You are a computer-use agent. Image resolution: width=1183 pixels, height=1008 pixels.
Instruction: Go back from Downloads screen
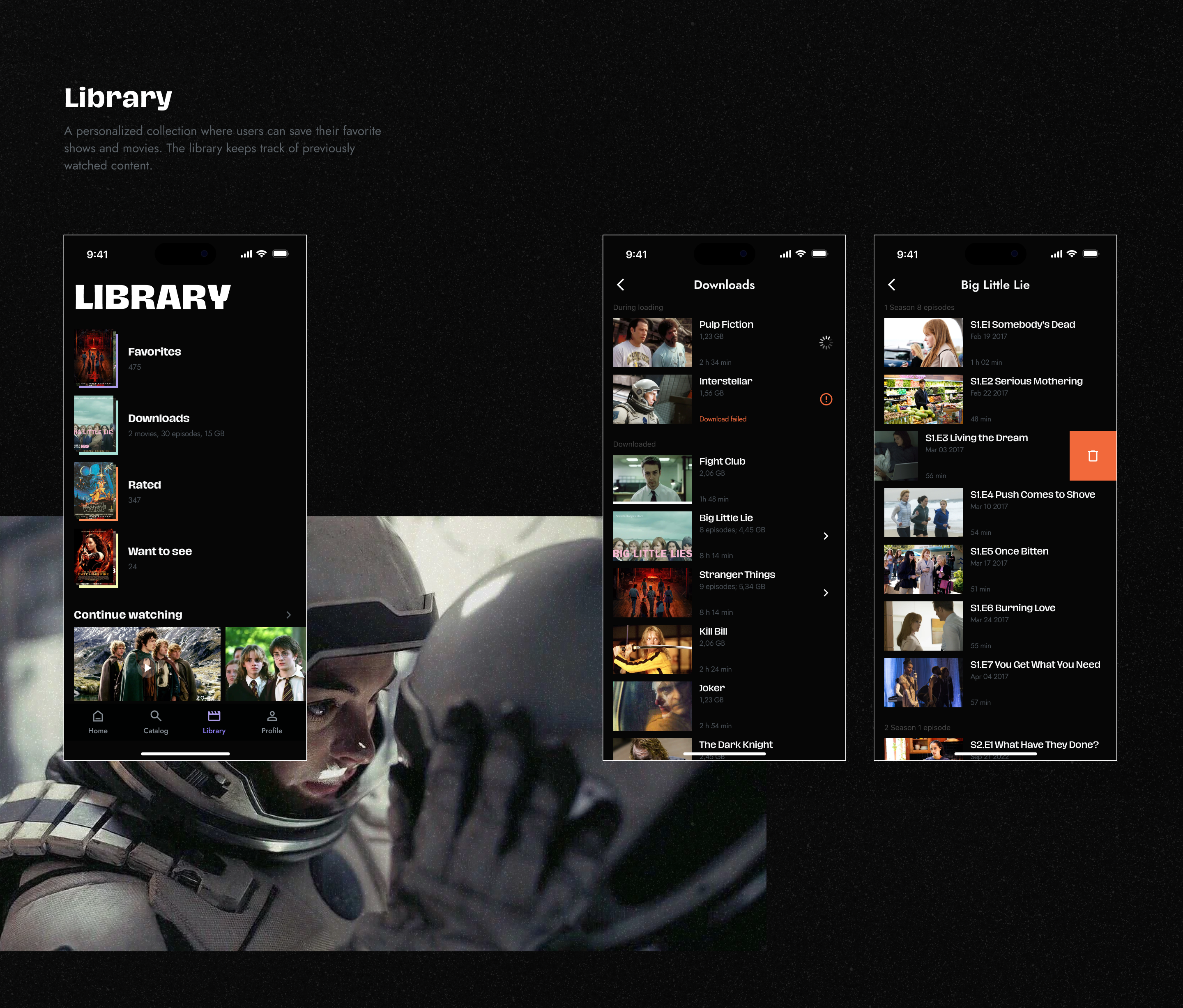click(x=621, y=285)
